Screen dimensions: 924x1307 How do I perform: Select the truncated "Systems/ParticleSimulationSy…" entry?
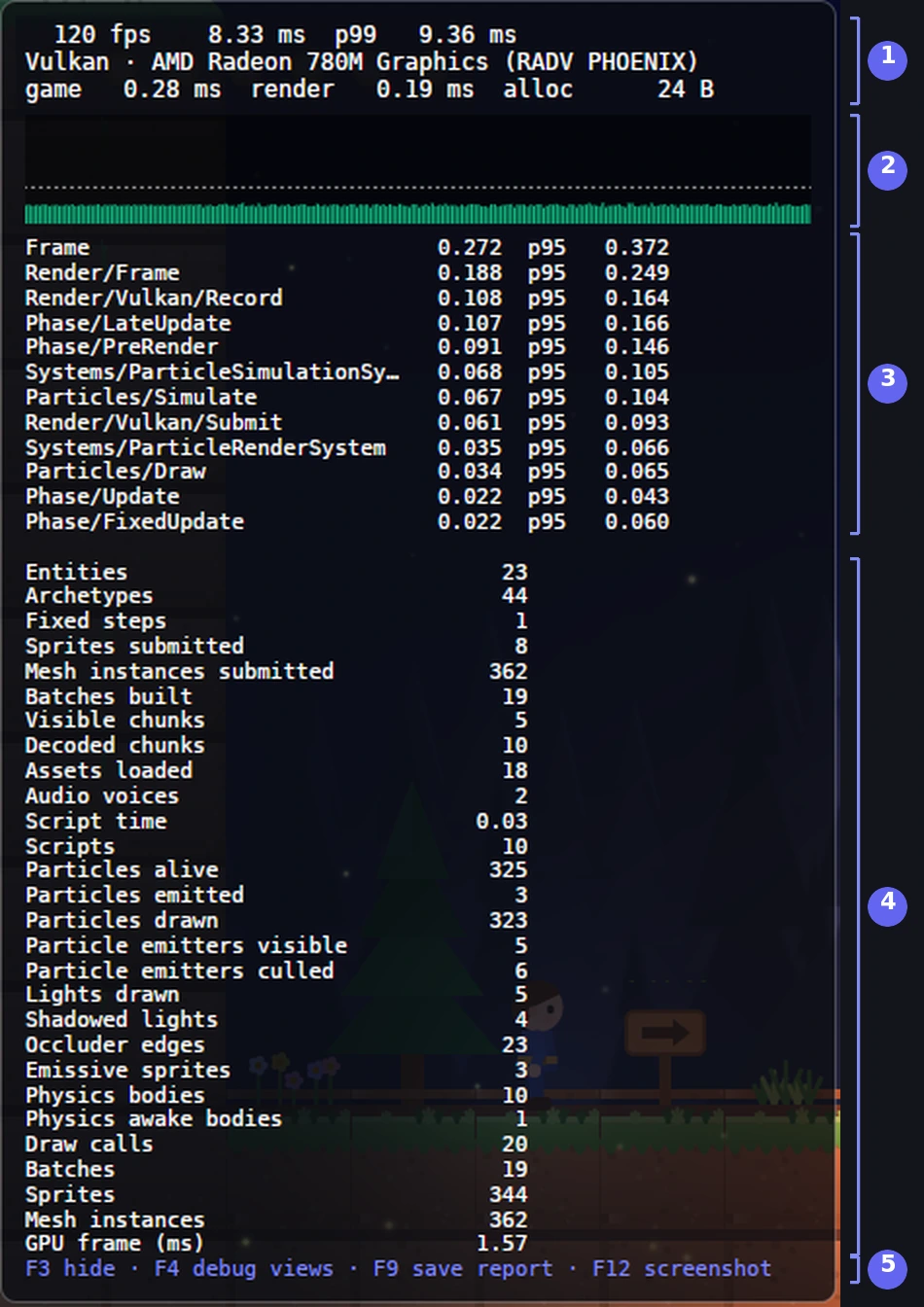212,372
